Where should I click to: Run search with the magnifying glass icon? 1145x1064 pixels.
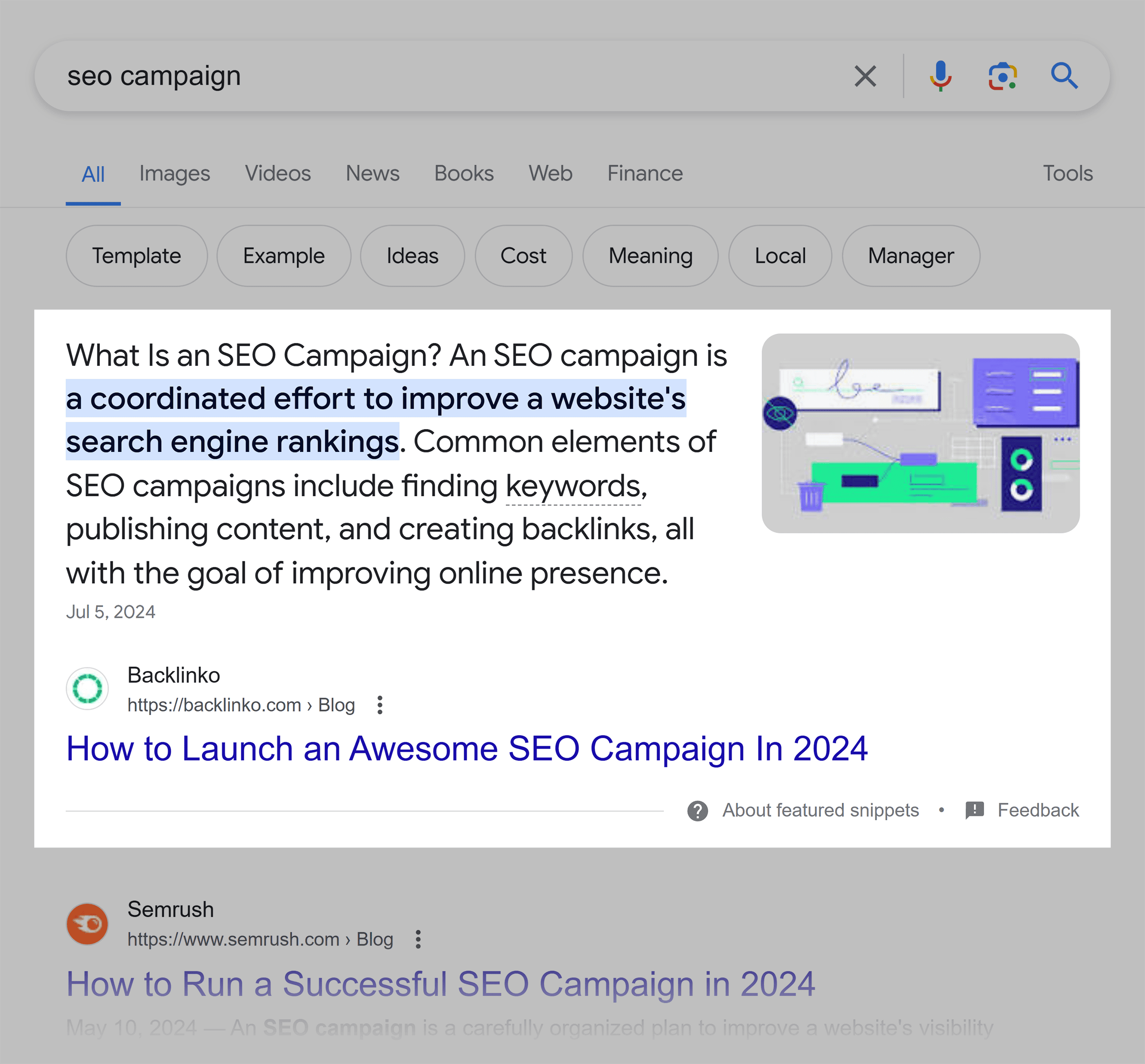pyautogui.click(x=1064, y=76)
